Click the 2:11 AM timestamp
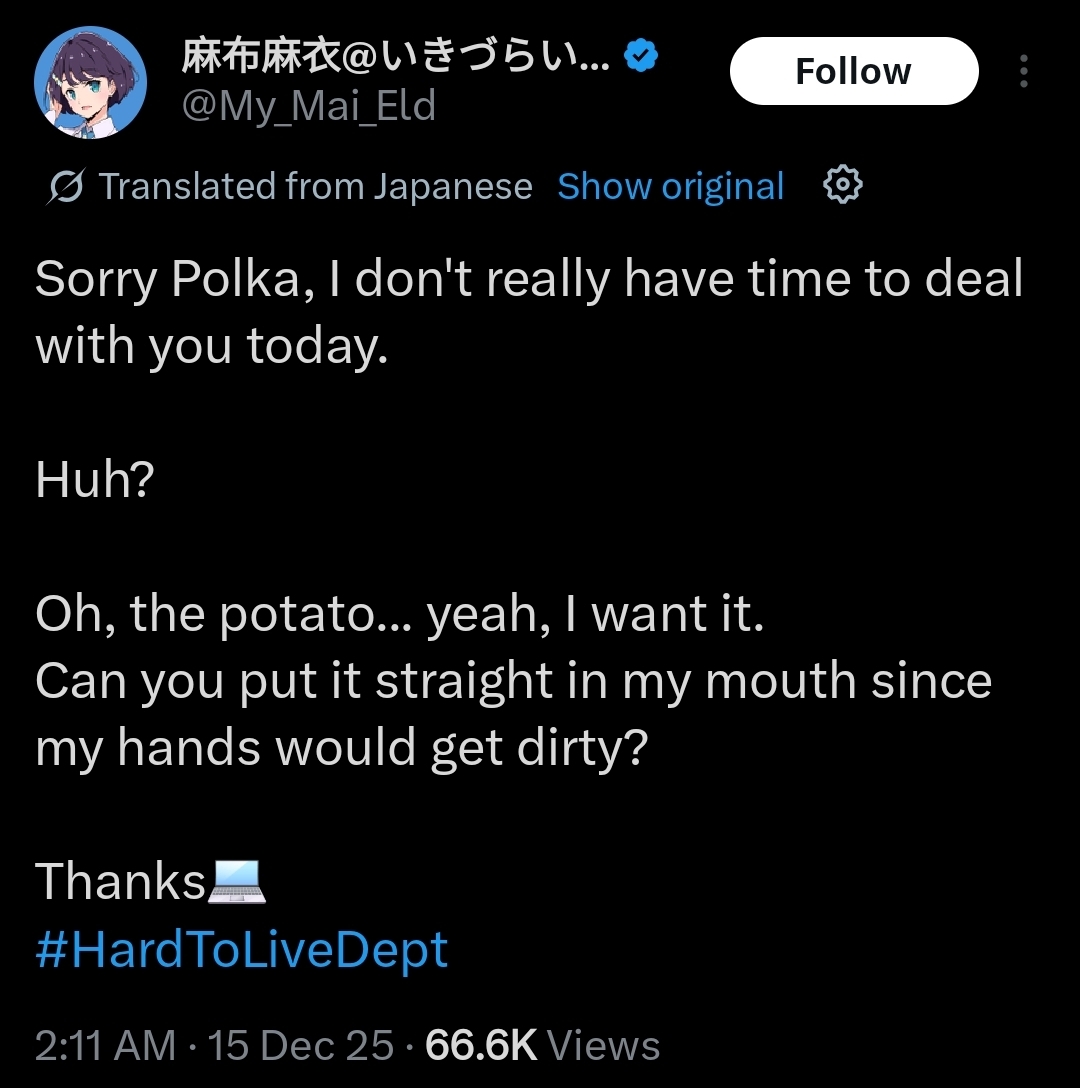1080x1088 pixels. (x=105, y=1046)
